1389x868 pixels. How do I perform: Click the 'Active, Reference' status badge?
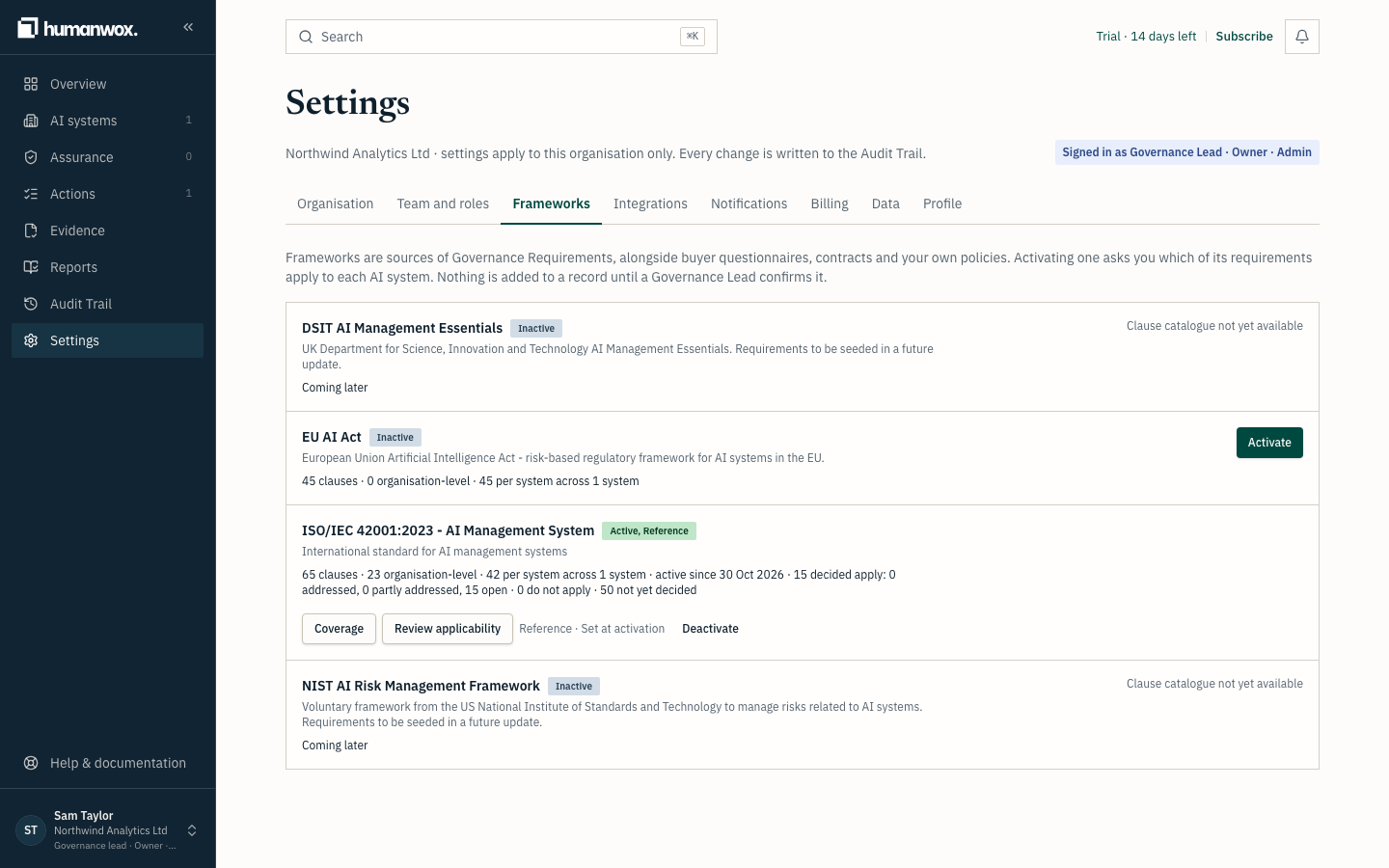tap(649, 531)
